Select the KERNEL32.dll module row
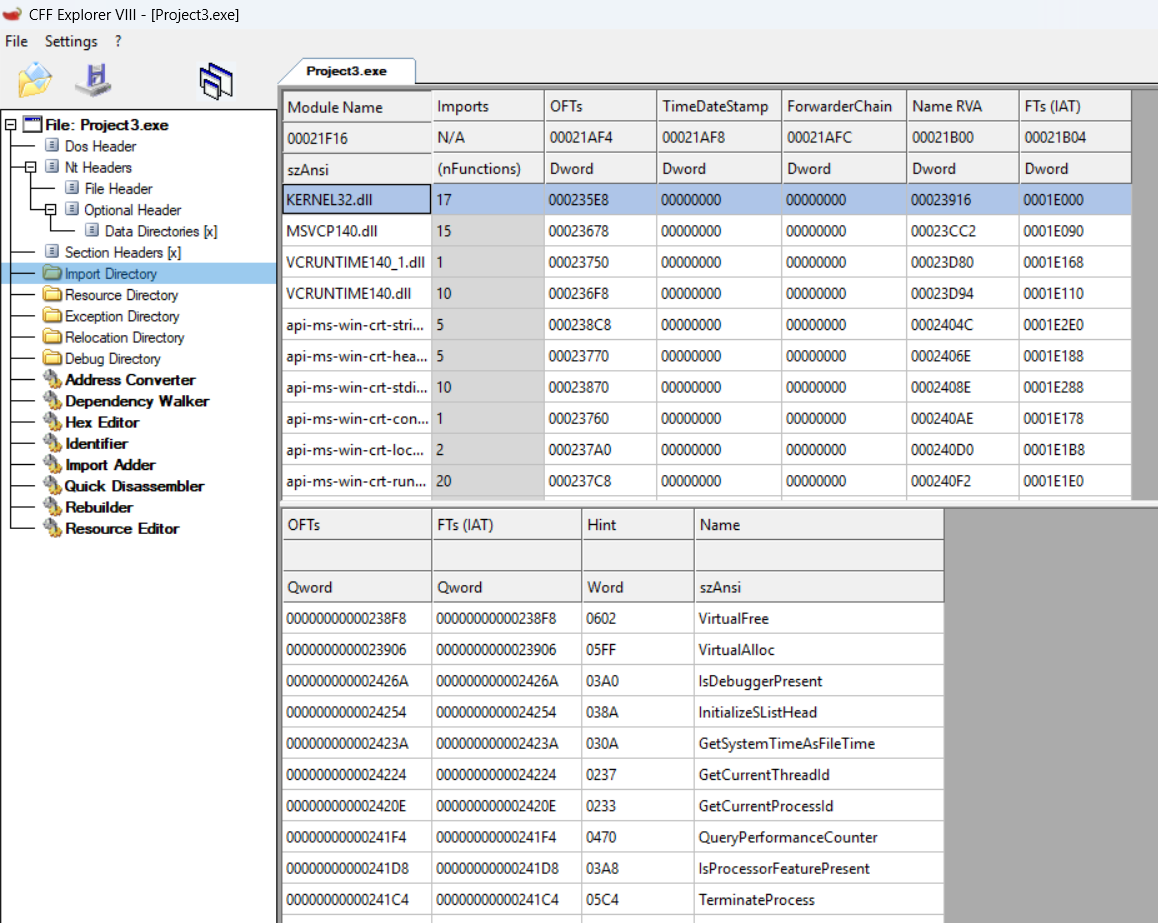 [707, 200]
